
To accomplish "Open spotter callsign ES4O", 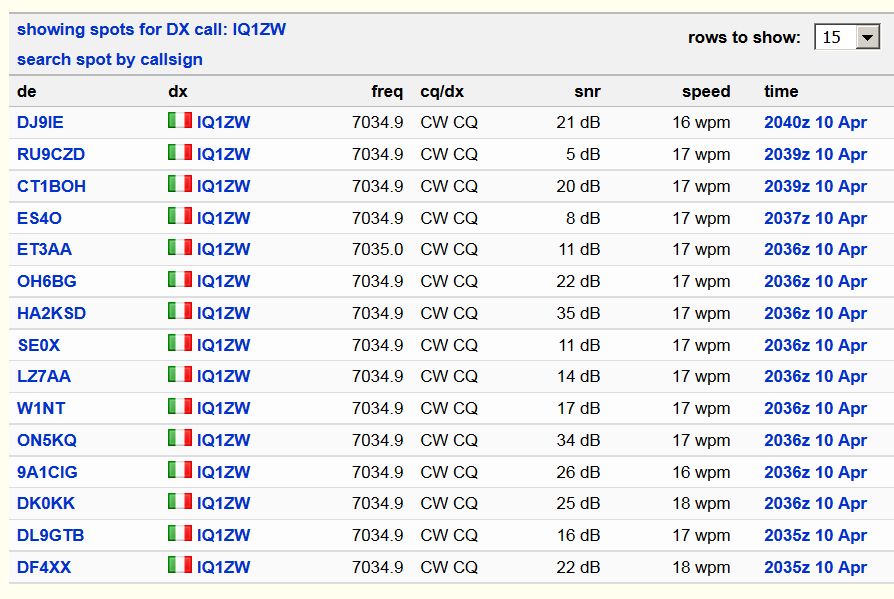I will point(39,218).
